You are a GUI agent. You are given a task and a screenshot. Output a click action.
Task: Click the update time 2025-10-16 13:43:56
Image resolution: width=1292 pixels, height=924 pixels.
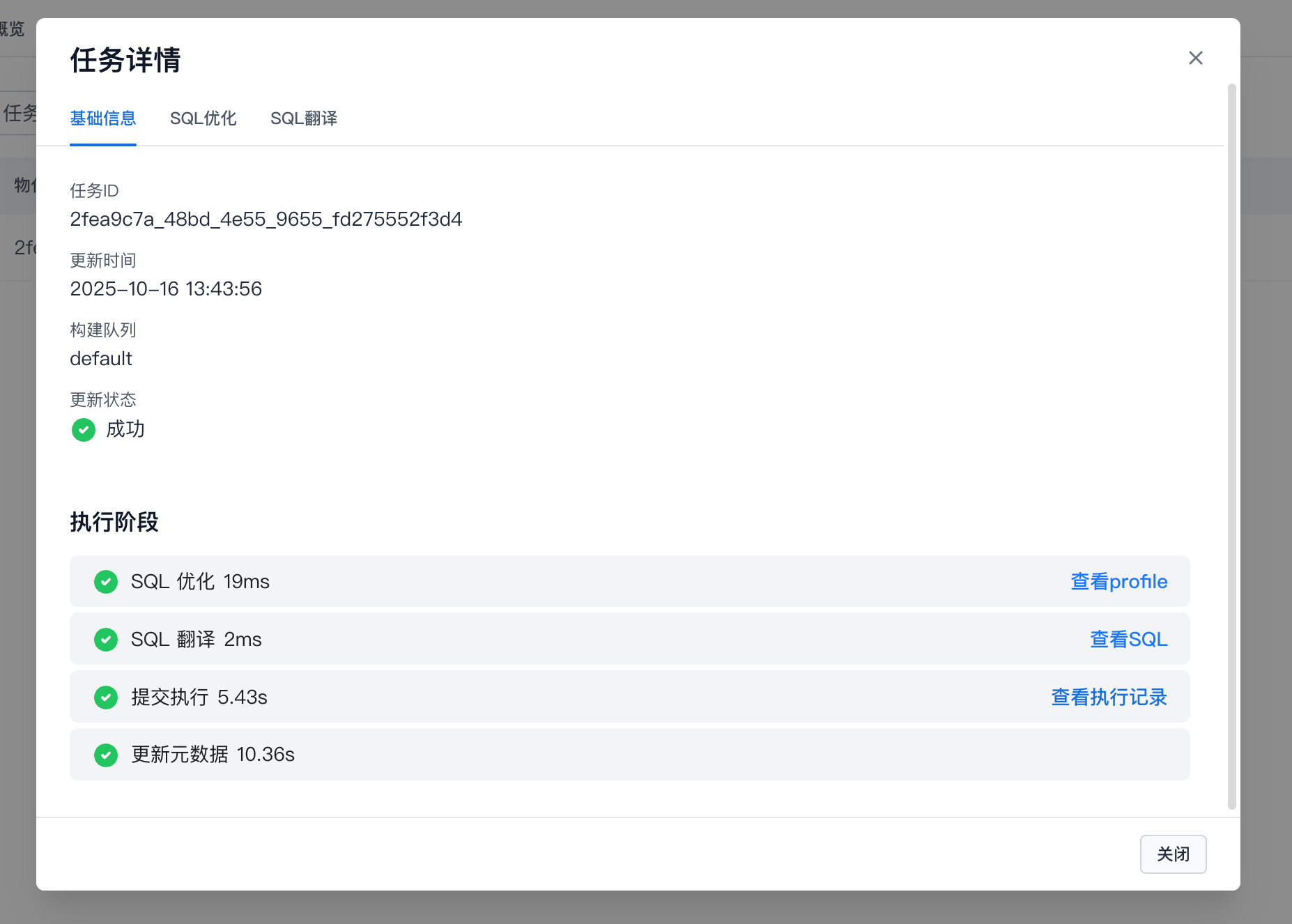pos(166,289)
